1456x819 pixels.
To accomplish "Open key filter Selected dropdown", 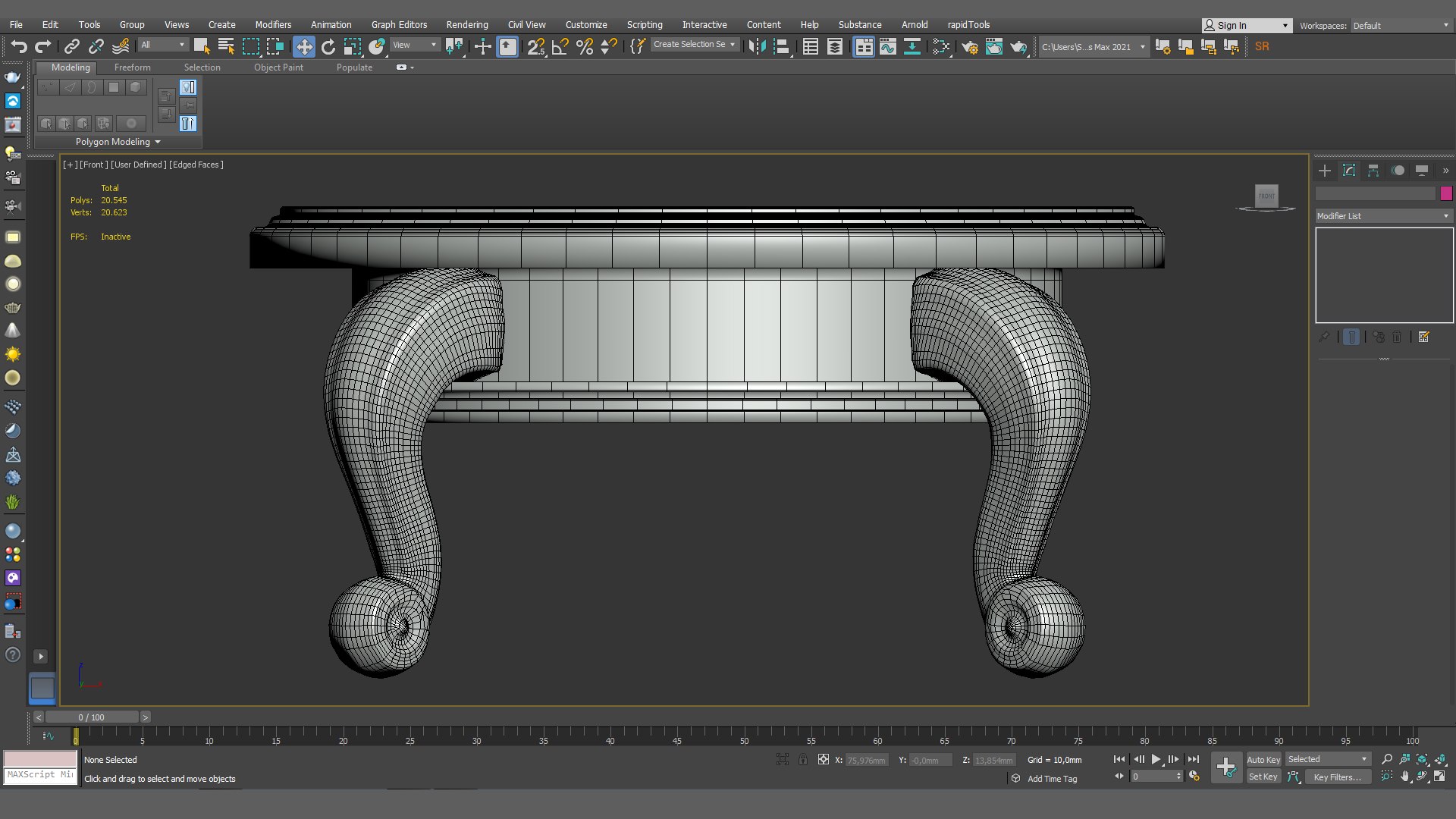I will pyautogui.click(x=1327, y=759).
